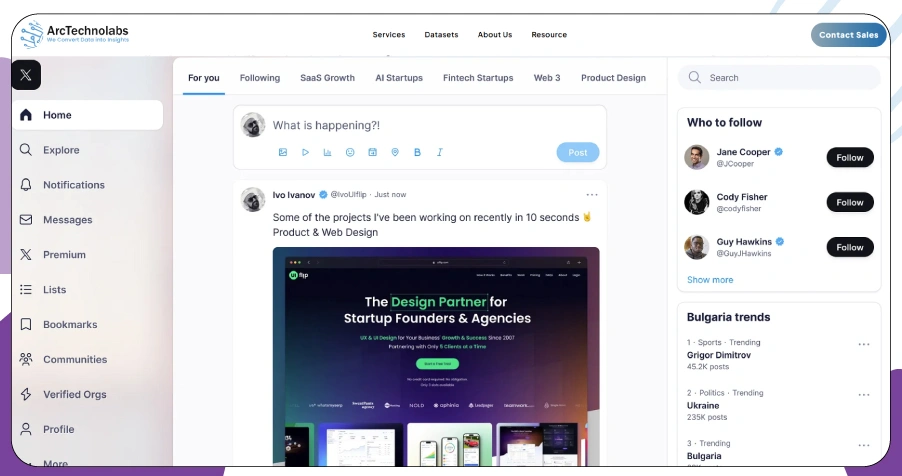902x476 pixels.
Task: Open the Datasets menu
Action: pyautogui.click(x=441, y=35)
